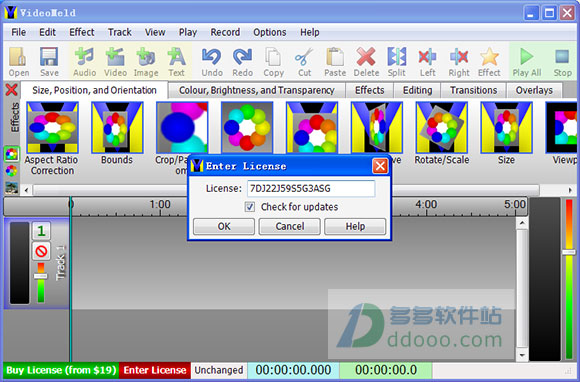Click the License key input field
580x382 pixels.
[x=311, y=189]
